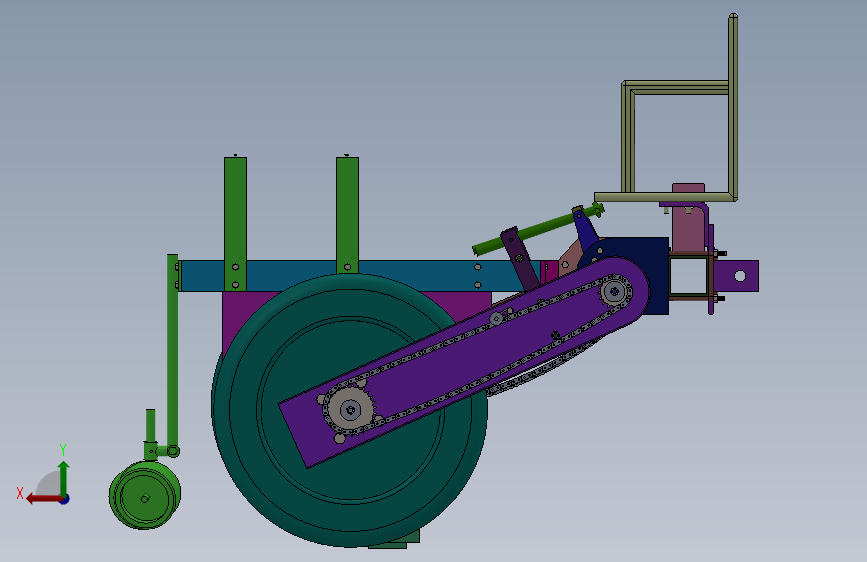Click the hole in the purple hitch bracket
The height and width of the screenshot is (562, 867).
pyautogui.click(x=740, y=275)
